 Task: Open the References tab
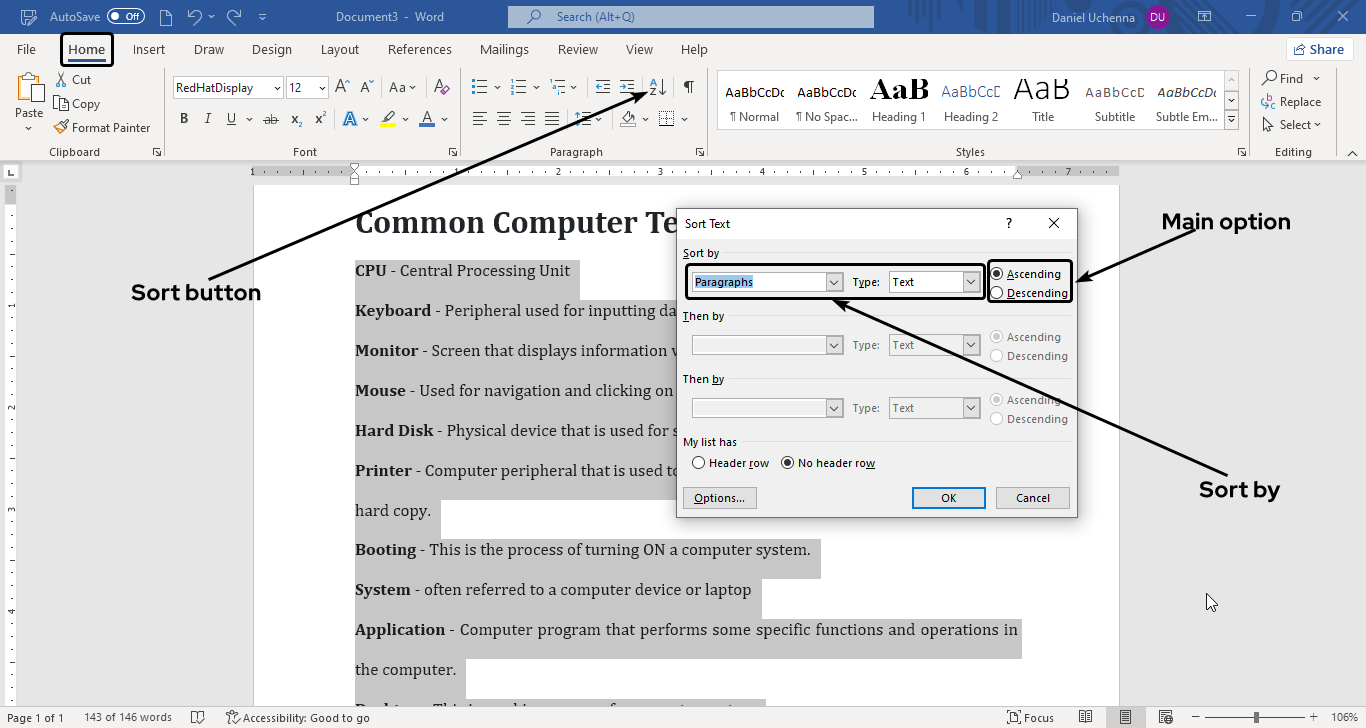pyautogui.click(x=419, y=50)
